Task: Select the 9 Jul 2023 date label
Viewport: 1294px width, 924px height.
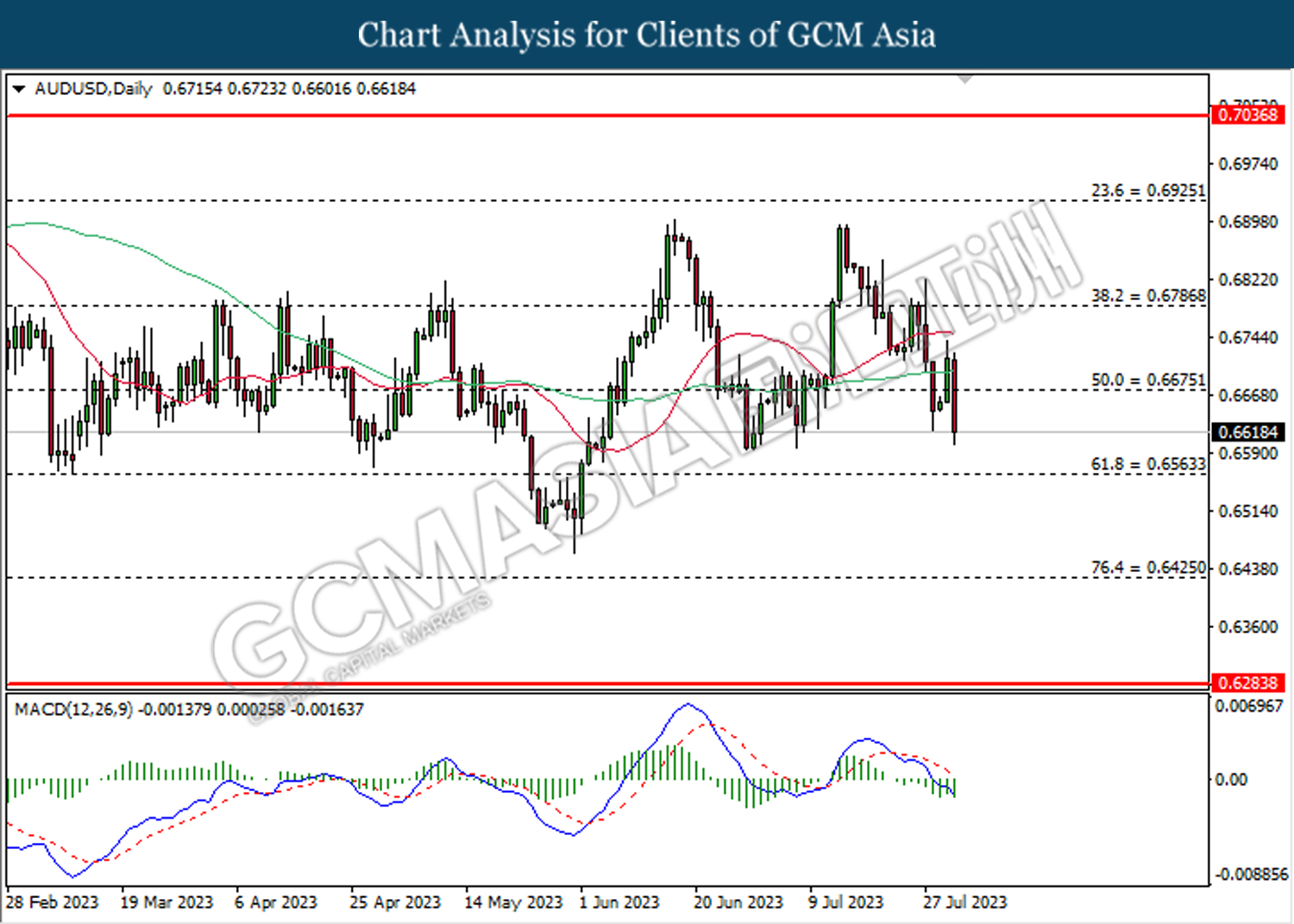Action: [x=846, y=902]
